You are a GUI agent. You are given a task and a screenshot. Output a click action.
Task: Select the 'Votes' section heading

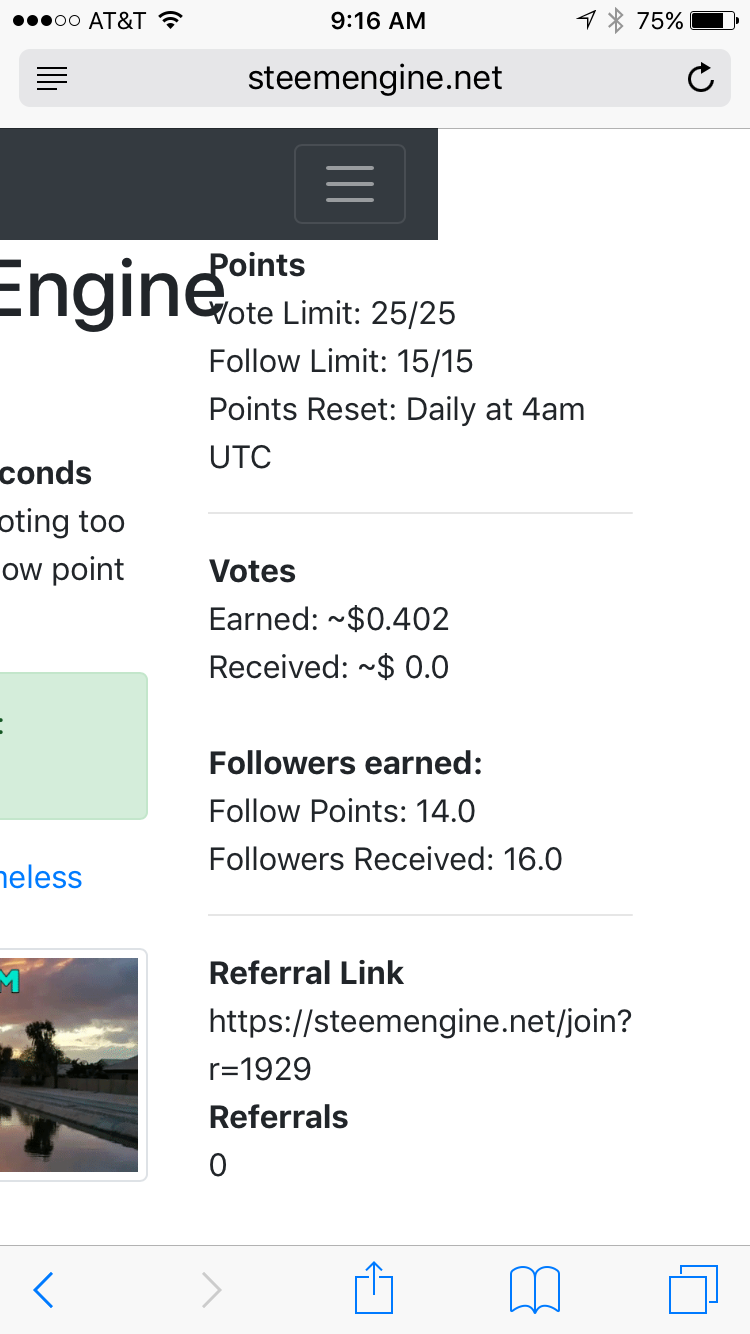pyautogui.click(x=252, y=571)
